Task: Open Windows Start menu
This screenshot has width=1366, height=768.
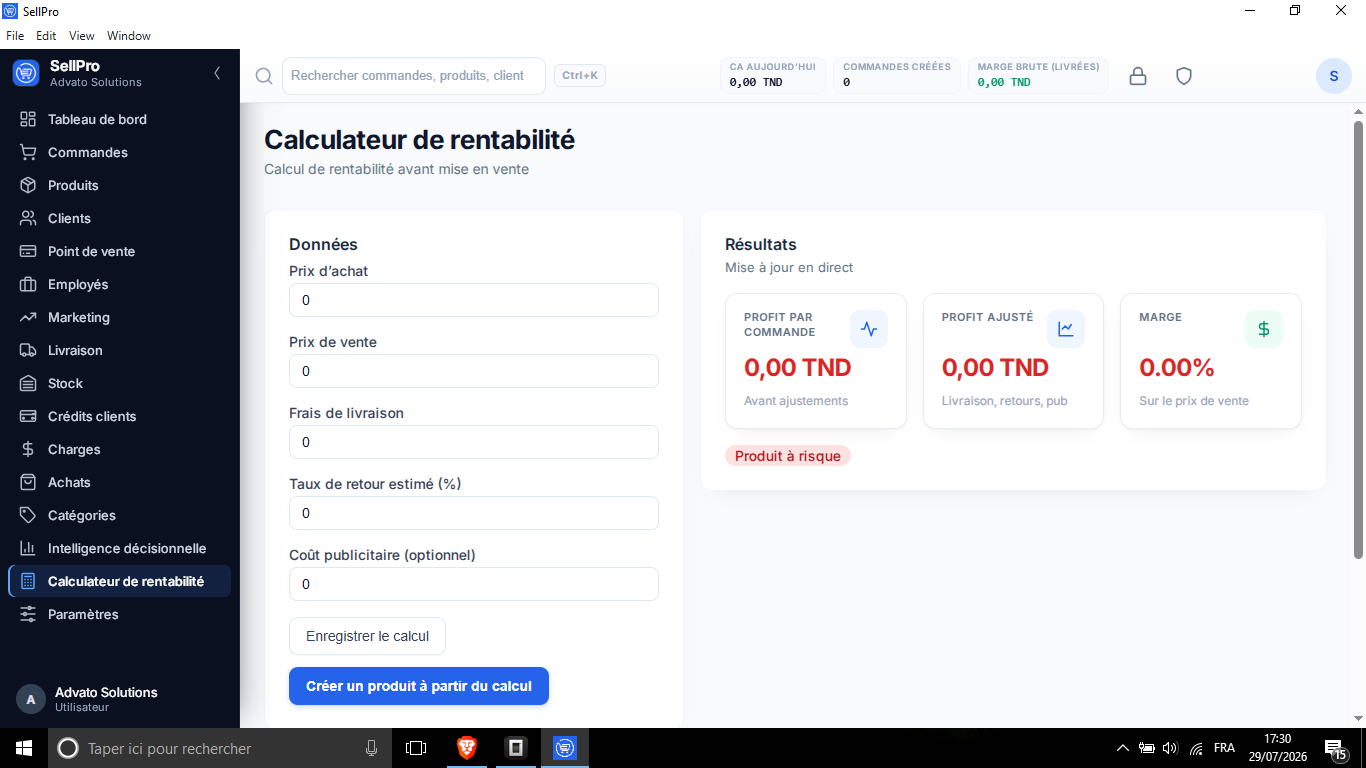Action: (24, 748)
